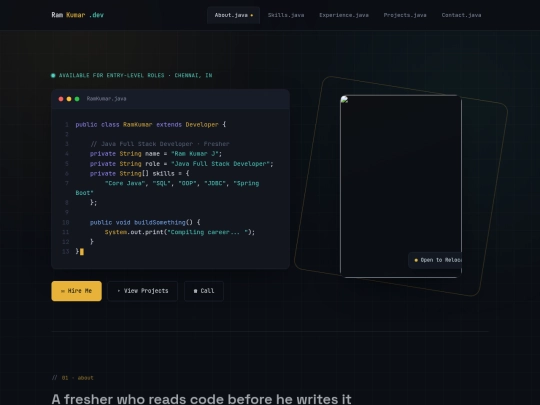This screenshot has height=405, width=540.
Task: Click the buildSomething() method line
Action: point(145,222)
